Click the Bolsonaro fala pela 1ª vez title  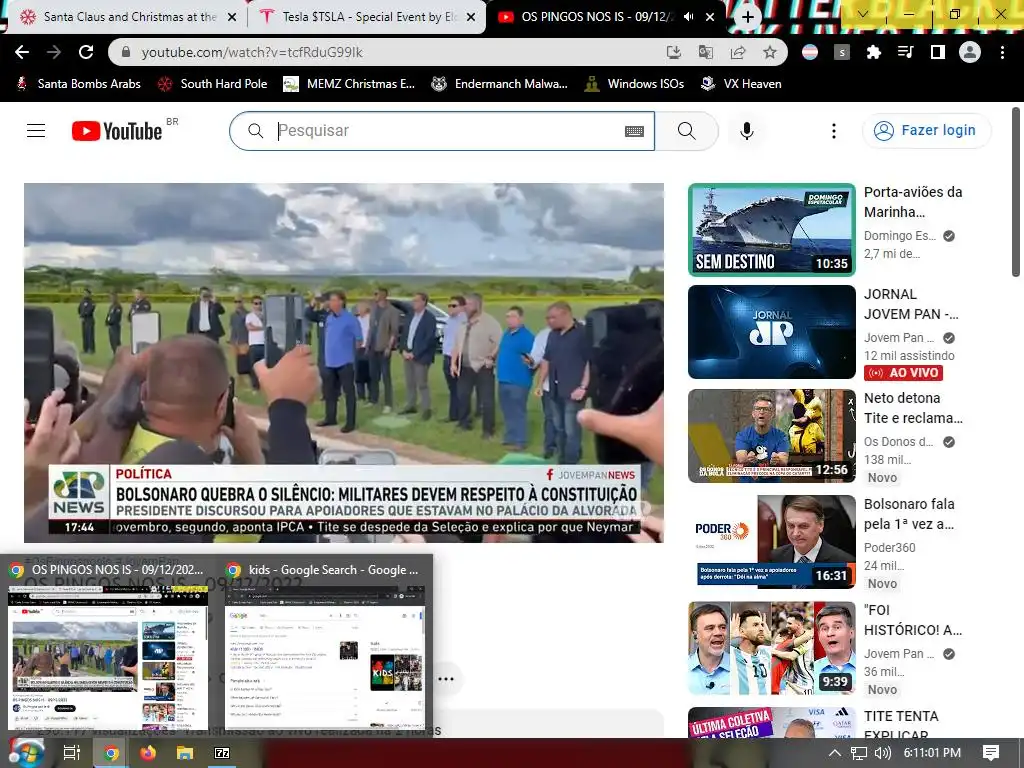[x=909, y=514]
